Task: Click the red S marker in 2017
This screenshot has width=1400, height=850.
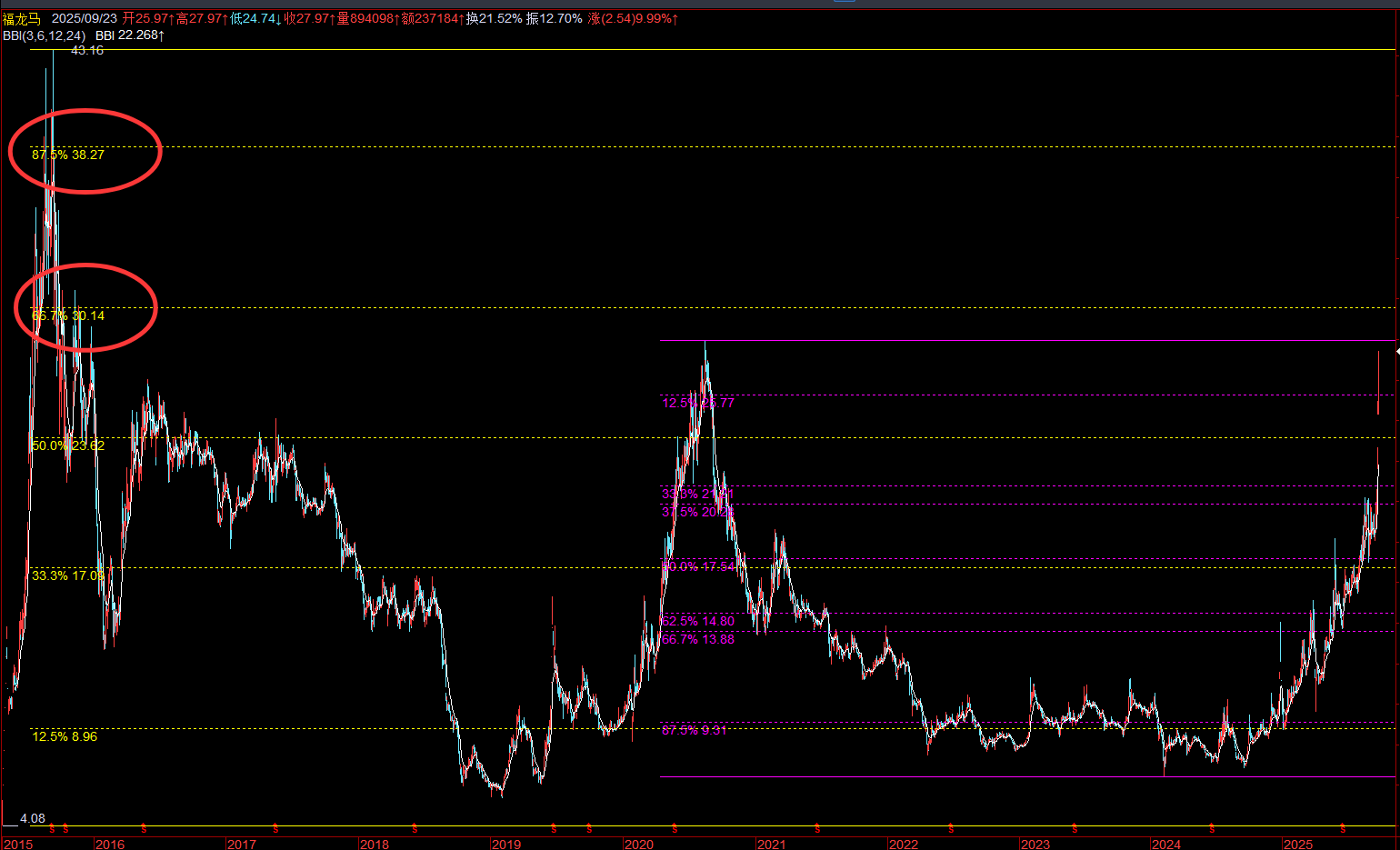Action: point(275,828)
